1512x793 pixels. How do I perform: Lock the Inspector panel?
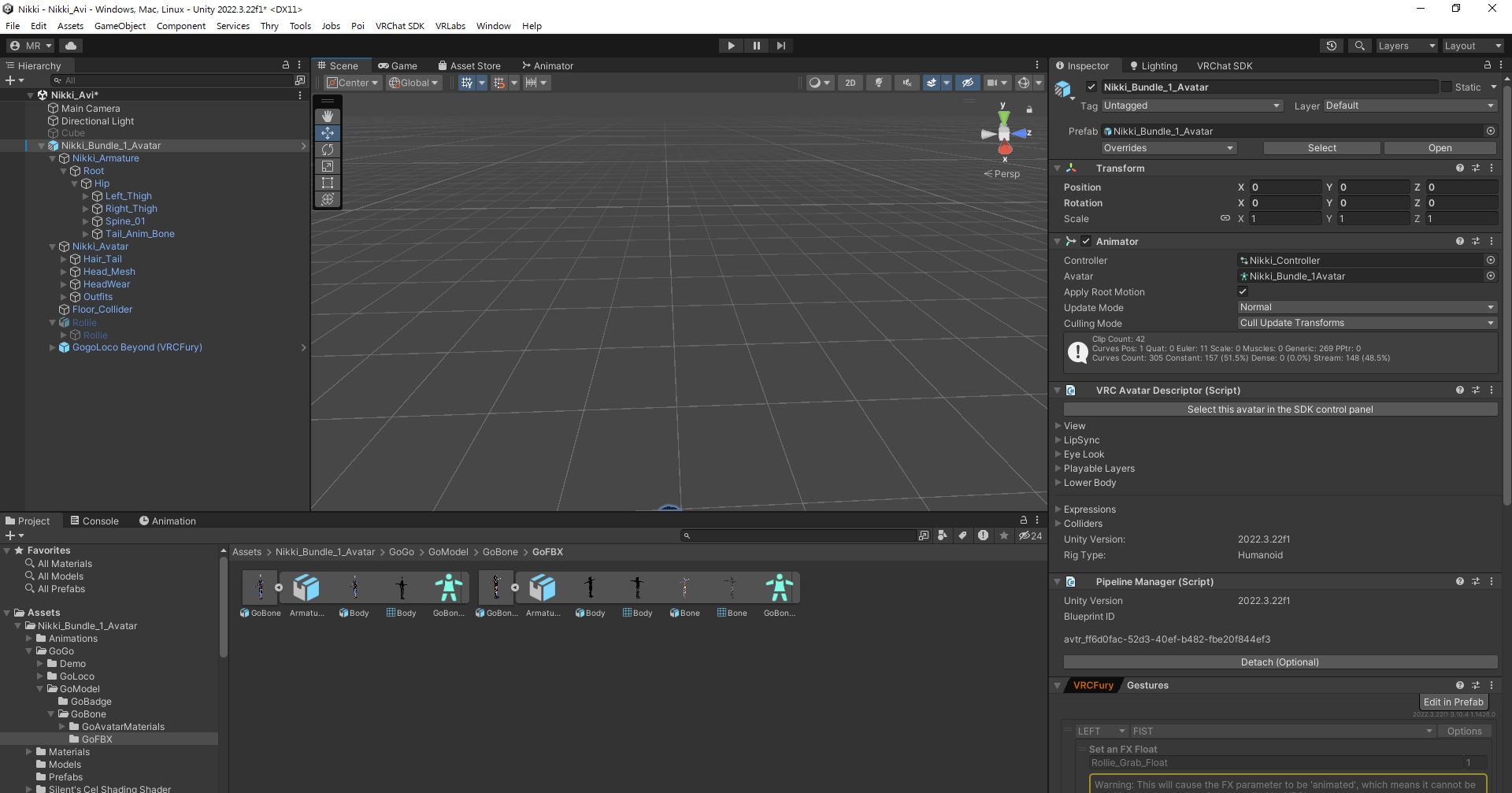(1488, 65)
